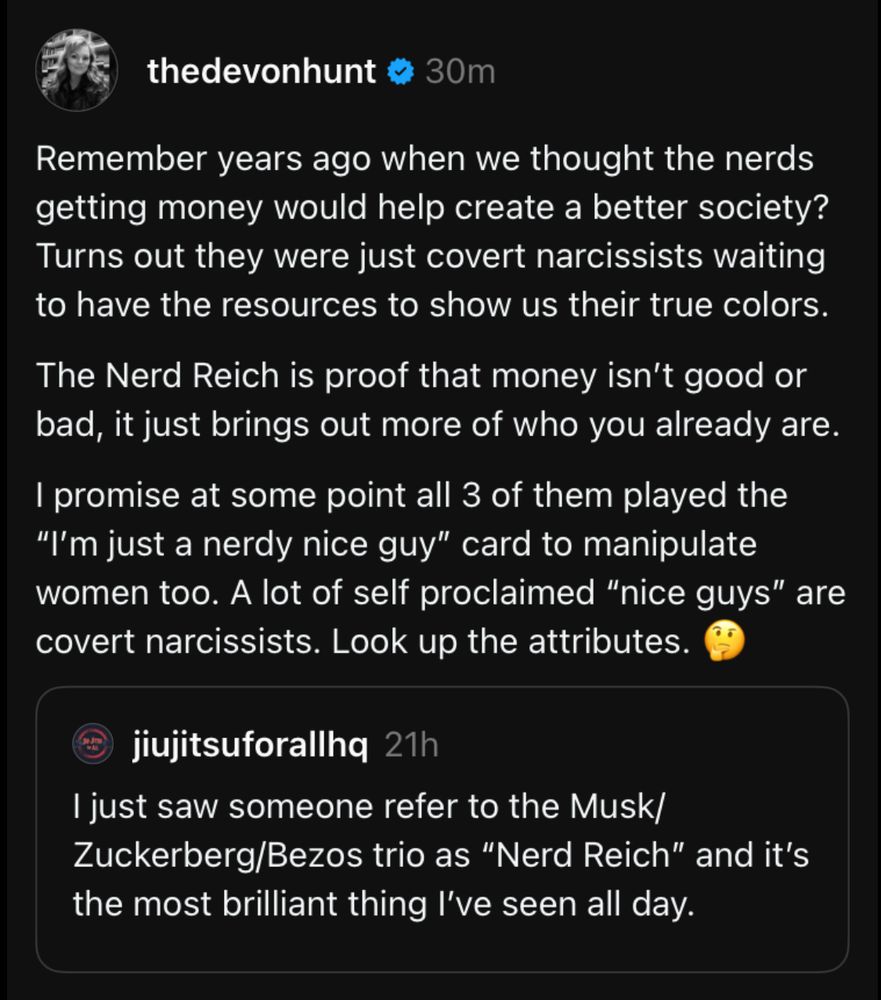Click the line "bad, it just brings out more"
Screen dimensions: 881x1000
click(435, 424)
